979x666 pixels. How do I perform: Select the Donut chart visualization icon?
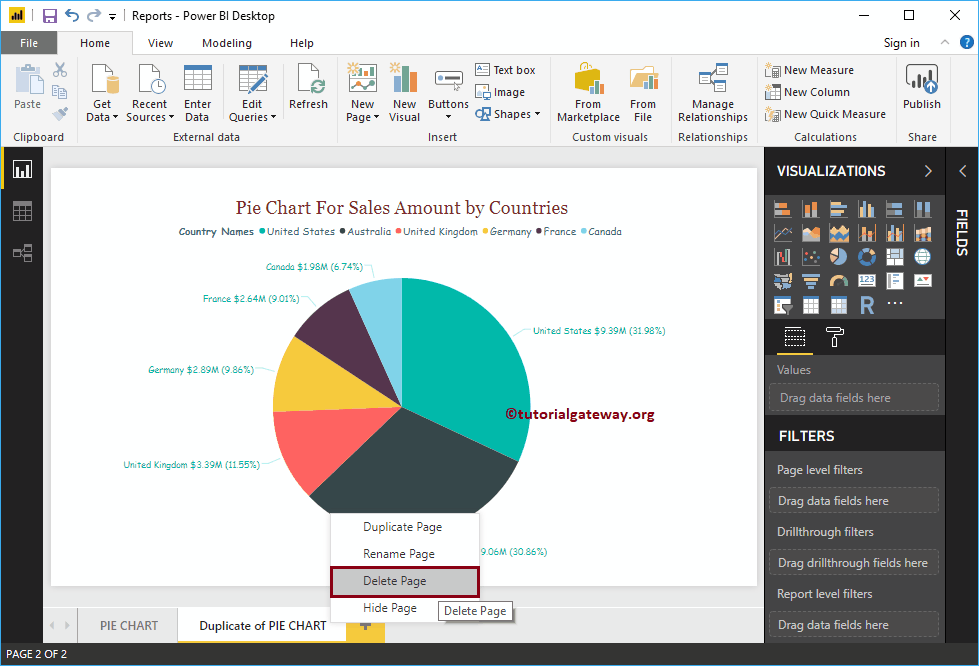(x=866, y=257)
